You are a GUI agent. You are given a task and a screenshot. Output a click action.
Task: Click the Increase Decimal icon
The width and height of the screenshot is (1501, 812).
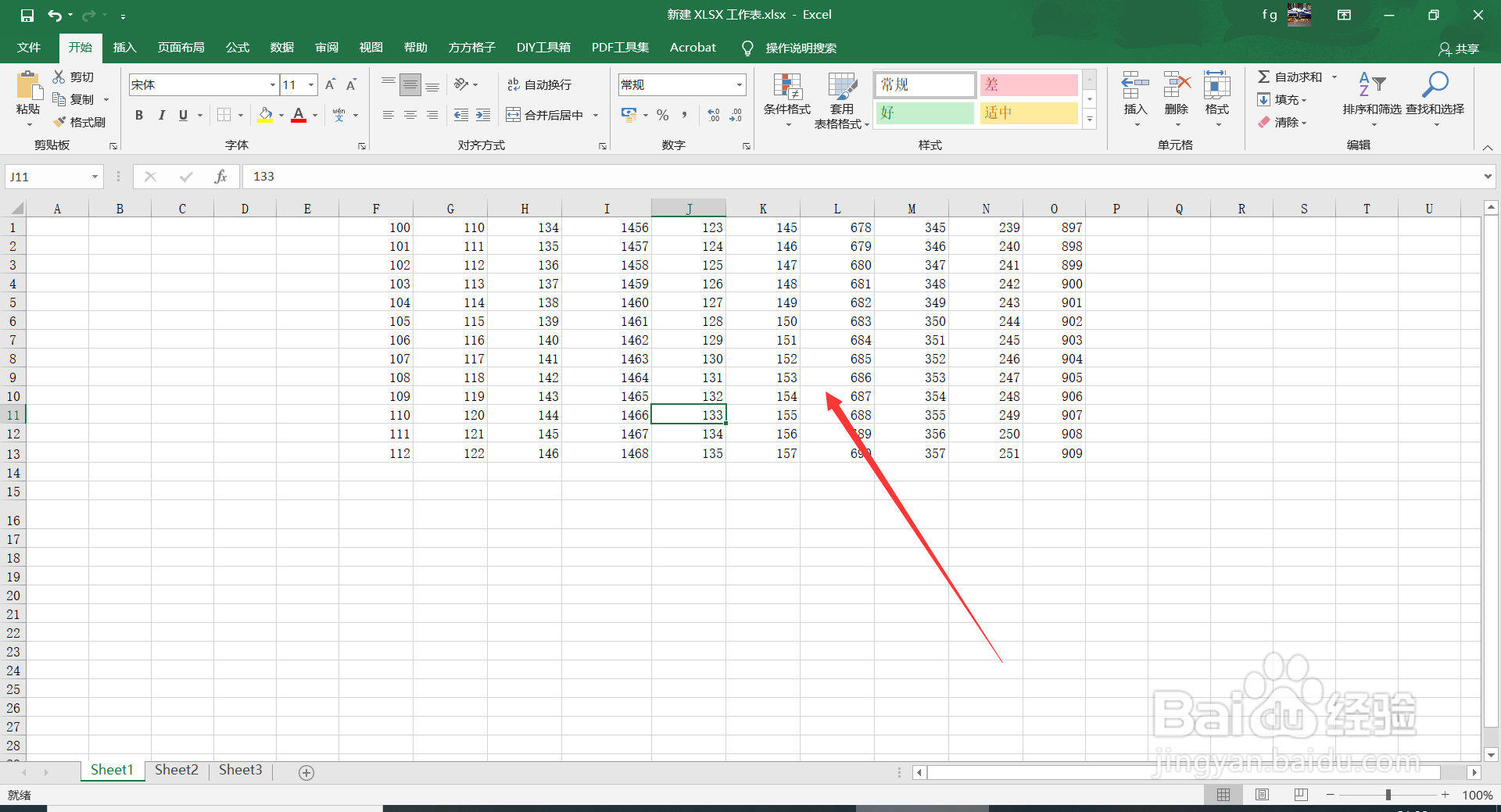coord(713,115)
